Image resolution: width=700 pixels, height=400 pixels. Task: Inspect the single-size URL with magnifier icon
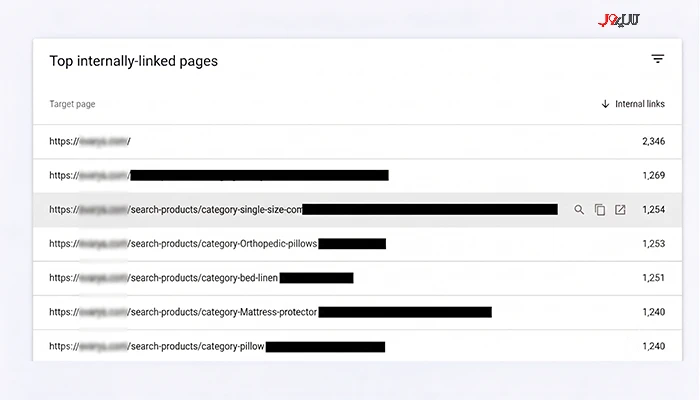(579, 210)
